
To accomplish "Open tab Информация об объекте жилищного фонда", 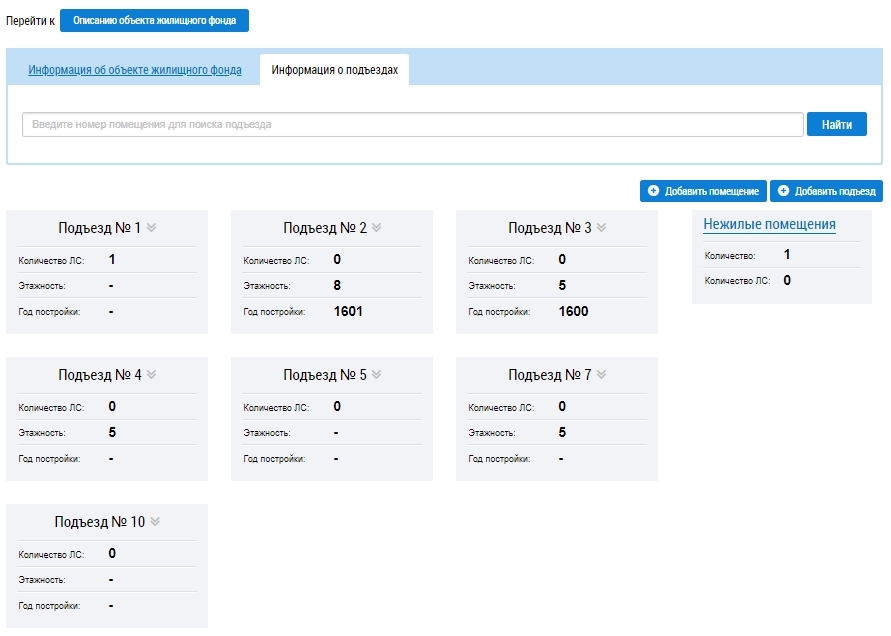I will click(135, 70).
